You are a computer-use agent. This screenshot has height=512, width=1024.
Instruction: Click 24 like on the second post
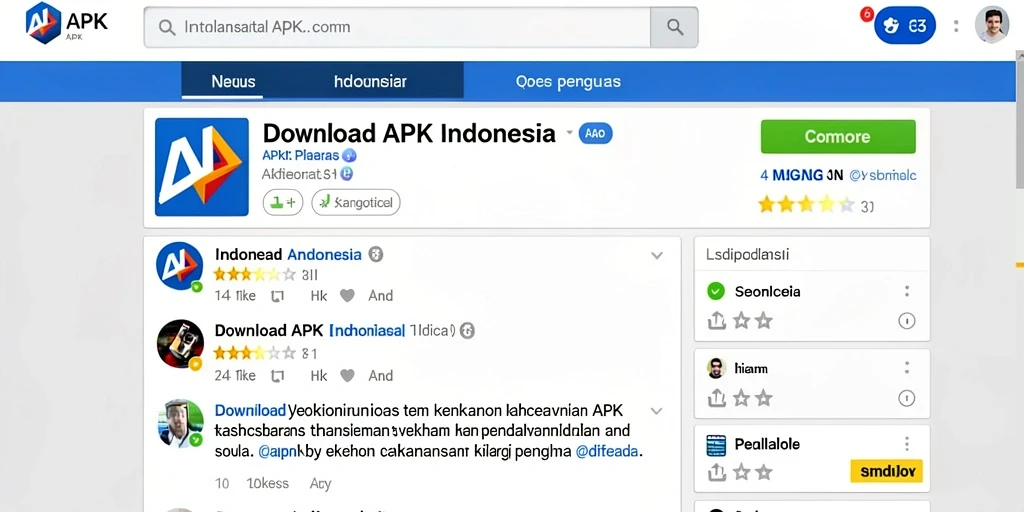235,376
